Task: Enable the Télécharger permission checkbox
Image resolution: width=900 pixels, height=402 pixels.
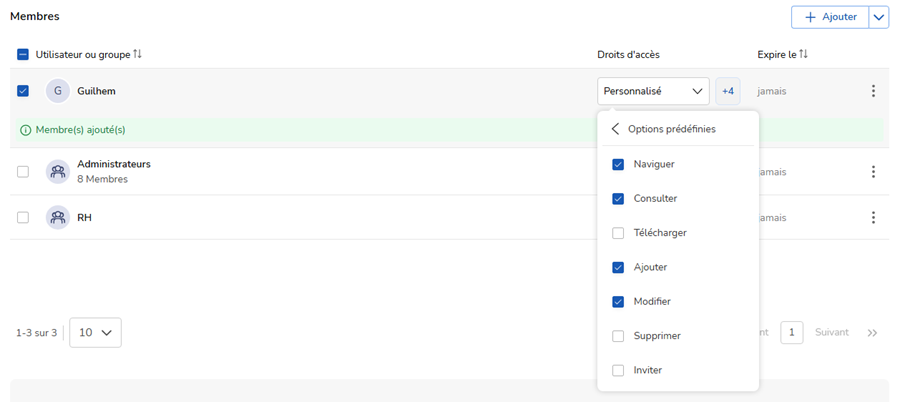Action: coord(618,233)
